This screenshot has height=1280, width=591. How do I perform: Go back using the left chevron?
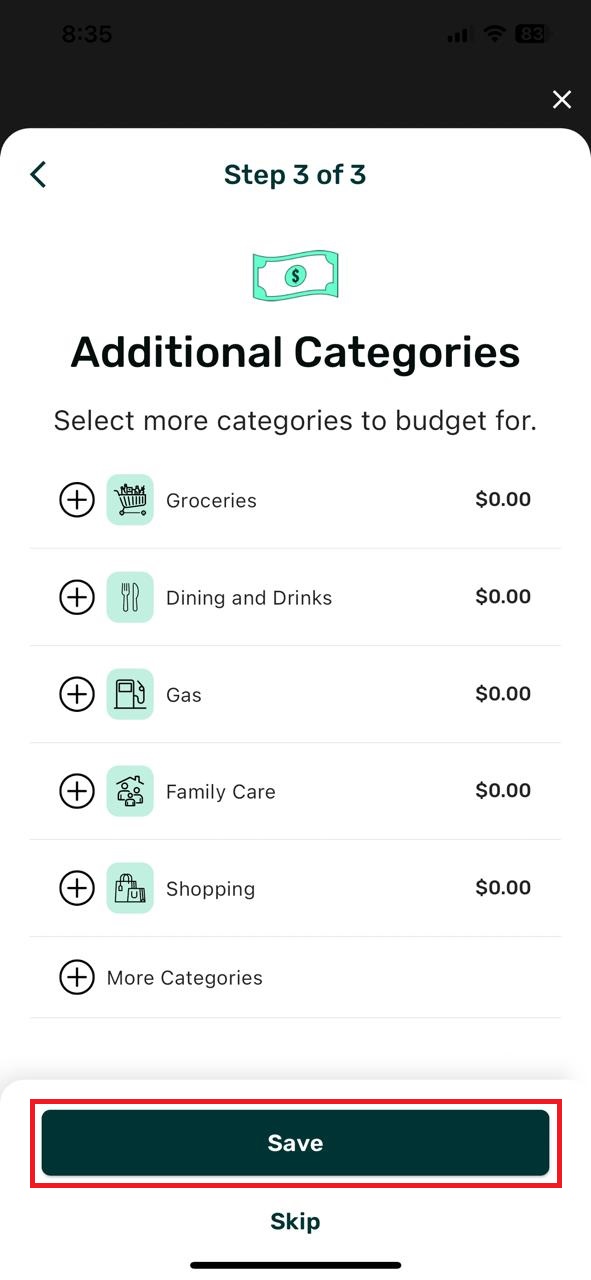[x=37, y=174]
